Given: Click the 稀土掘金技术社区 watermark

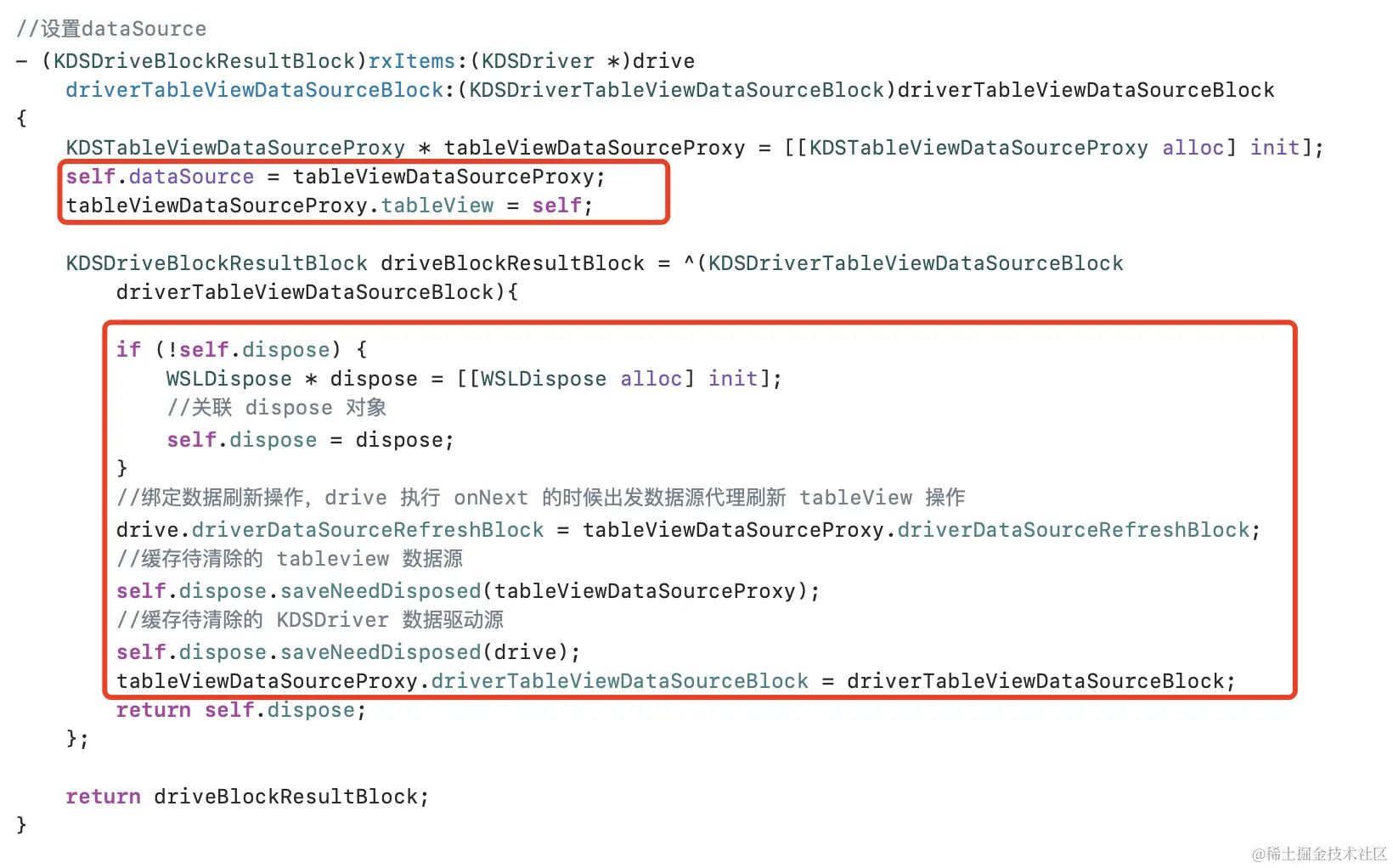Looking at the screenshot, I should coord(1319,854).
